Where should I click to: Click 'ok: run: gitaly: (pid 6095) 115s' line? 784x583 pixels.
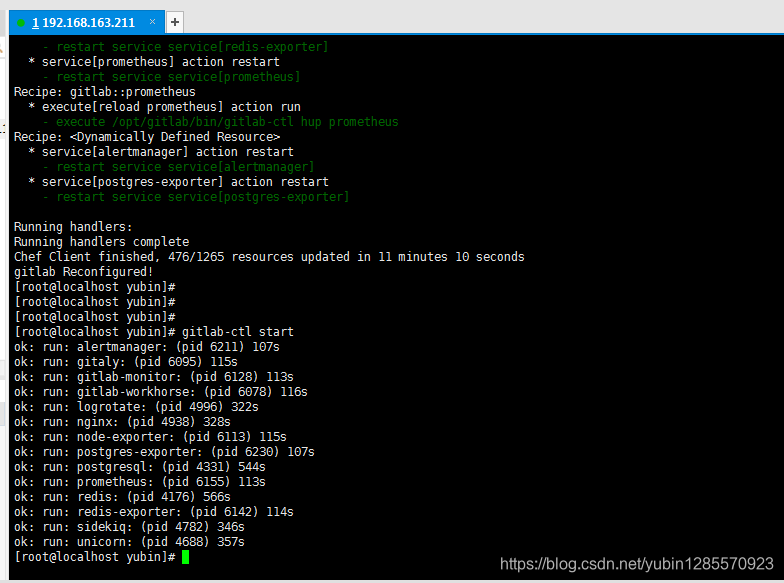coord(126,362)
